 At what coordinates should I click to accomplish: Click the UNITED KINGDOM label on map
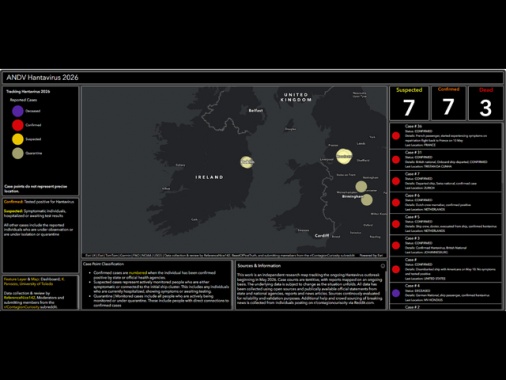point(296,97)
